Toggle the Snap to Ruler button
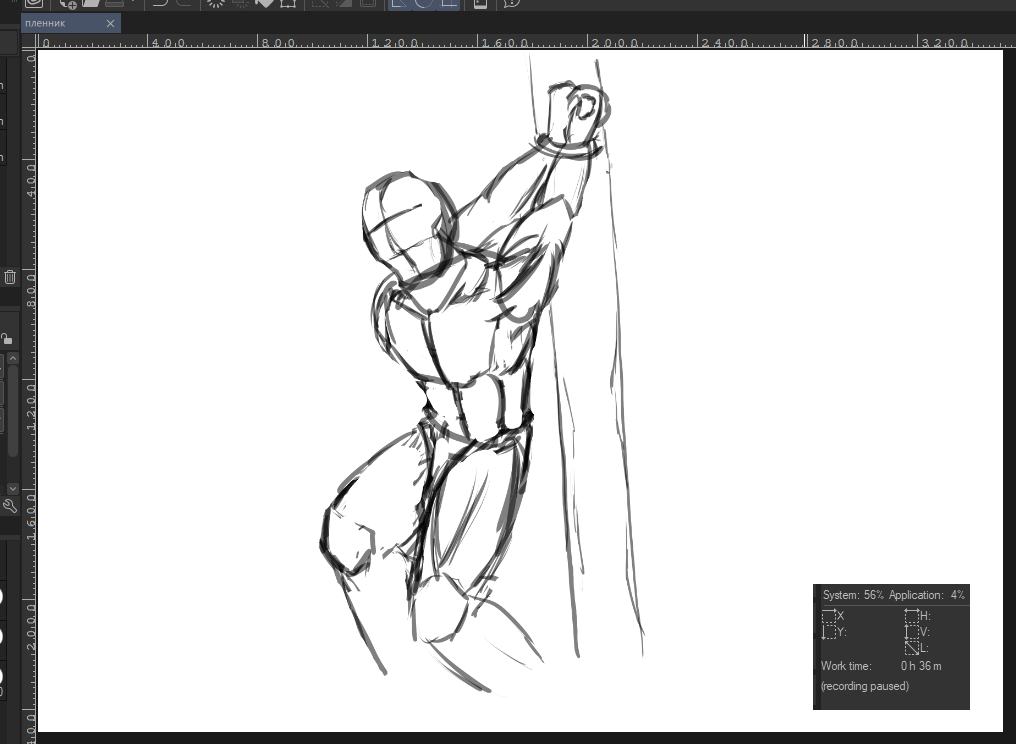Screen dimensions: 1016x744 tap(398, 3)
